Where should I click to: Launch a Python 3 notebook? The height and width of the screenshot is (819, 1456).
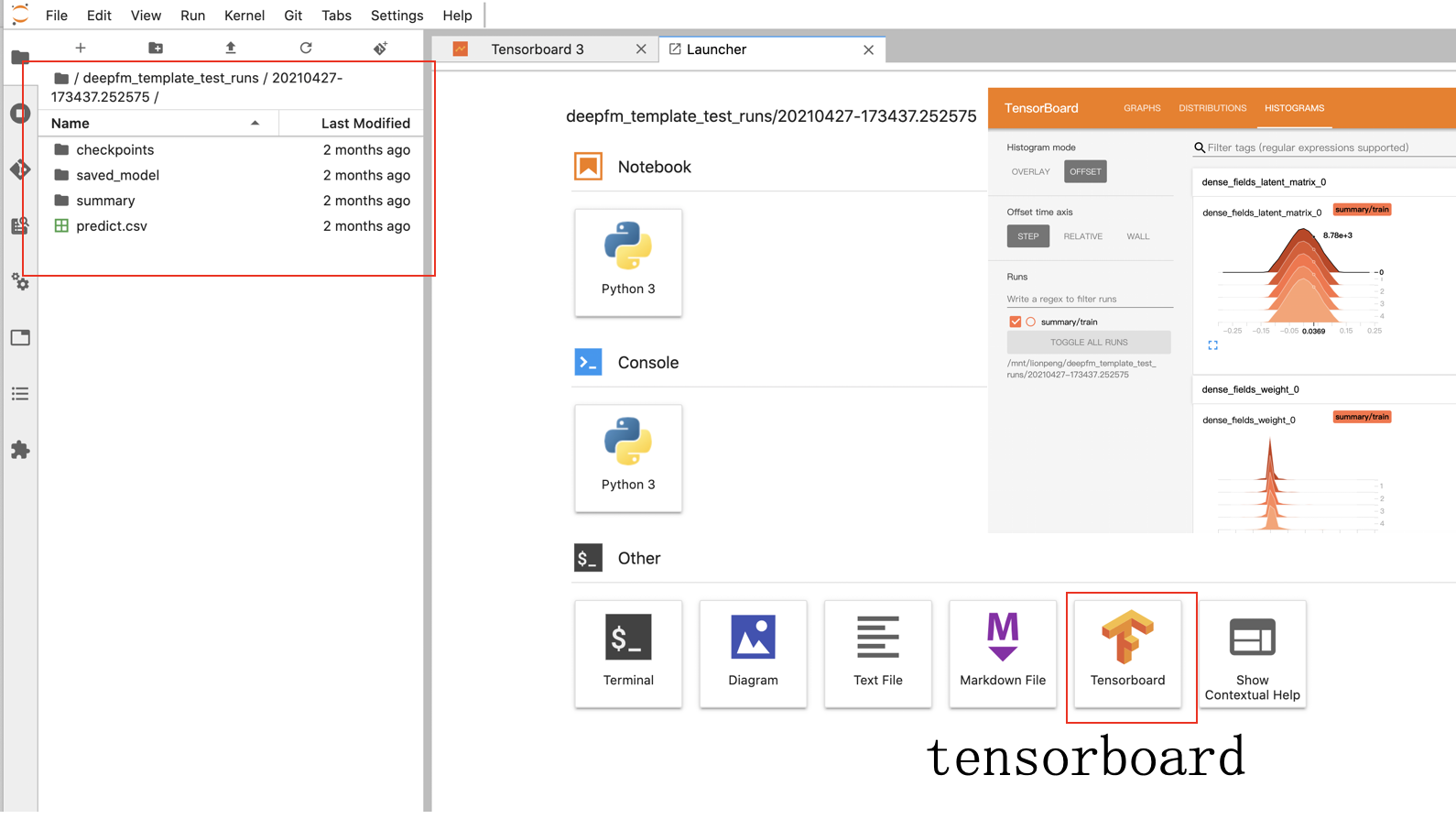click(x=628, y=263)
